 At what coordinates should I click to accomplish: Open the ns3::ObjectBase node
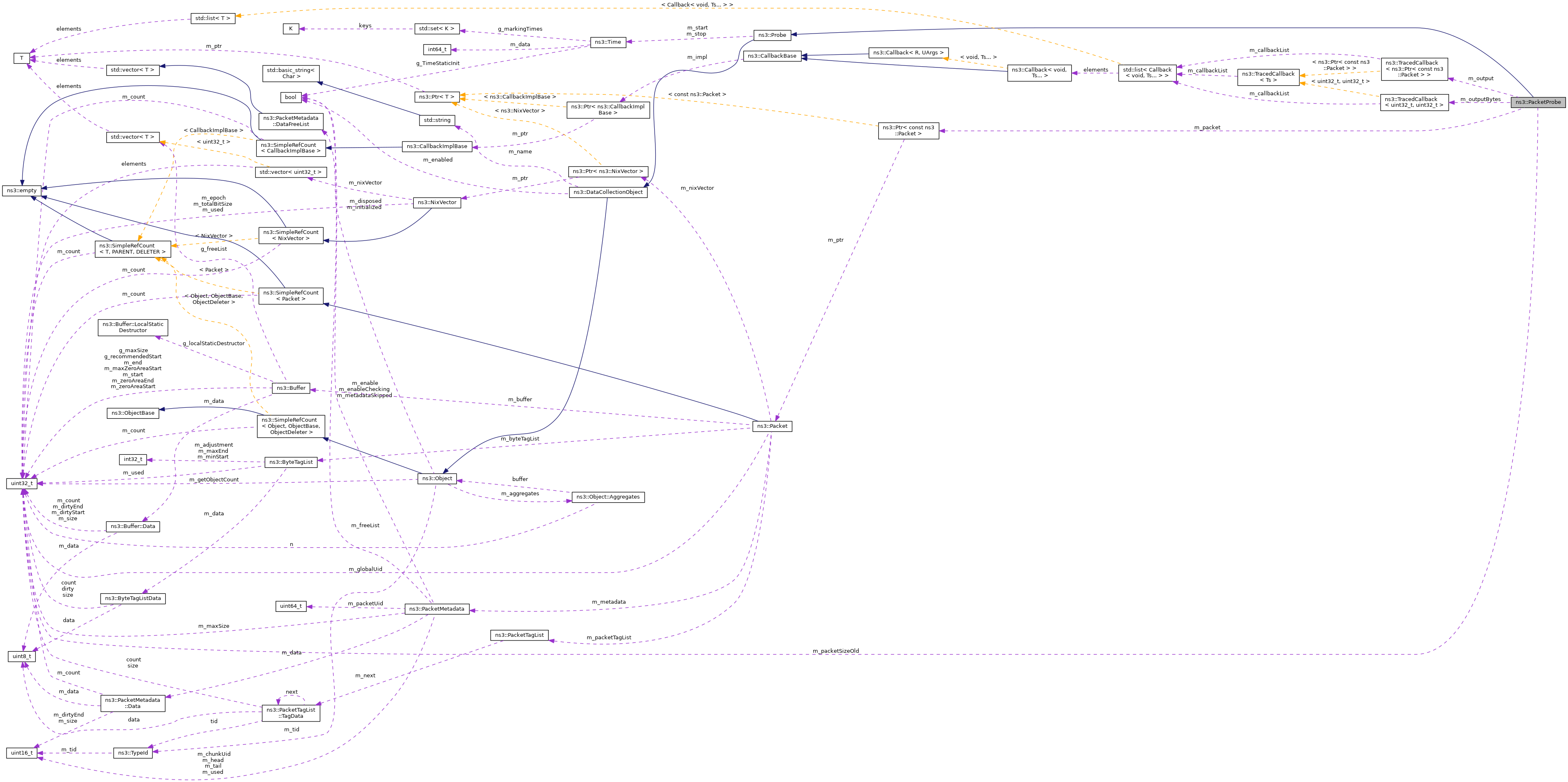(x=133, y=413)
